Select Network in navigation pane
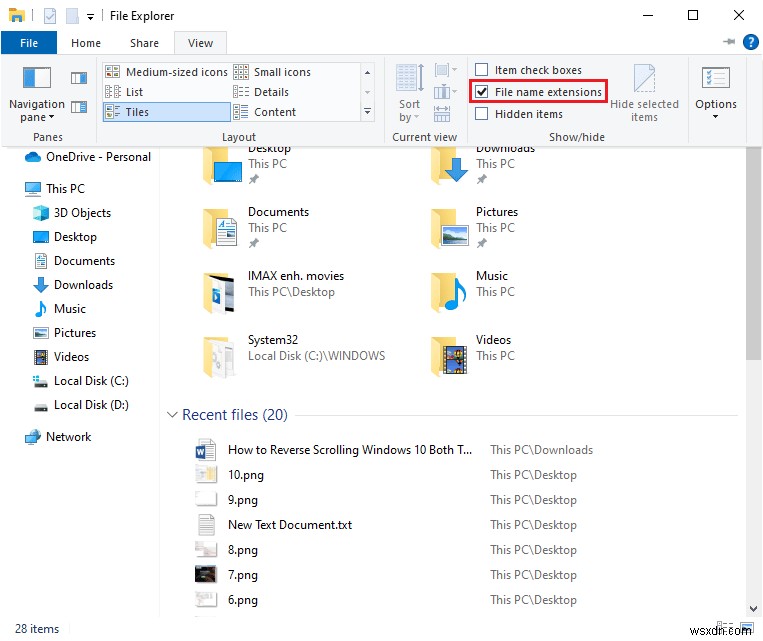 pos(58,437)
